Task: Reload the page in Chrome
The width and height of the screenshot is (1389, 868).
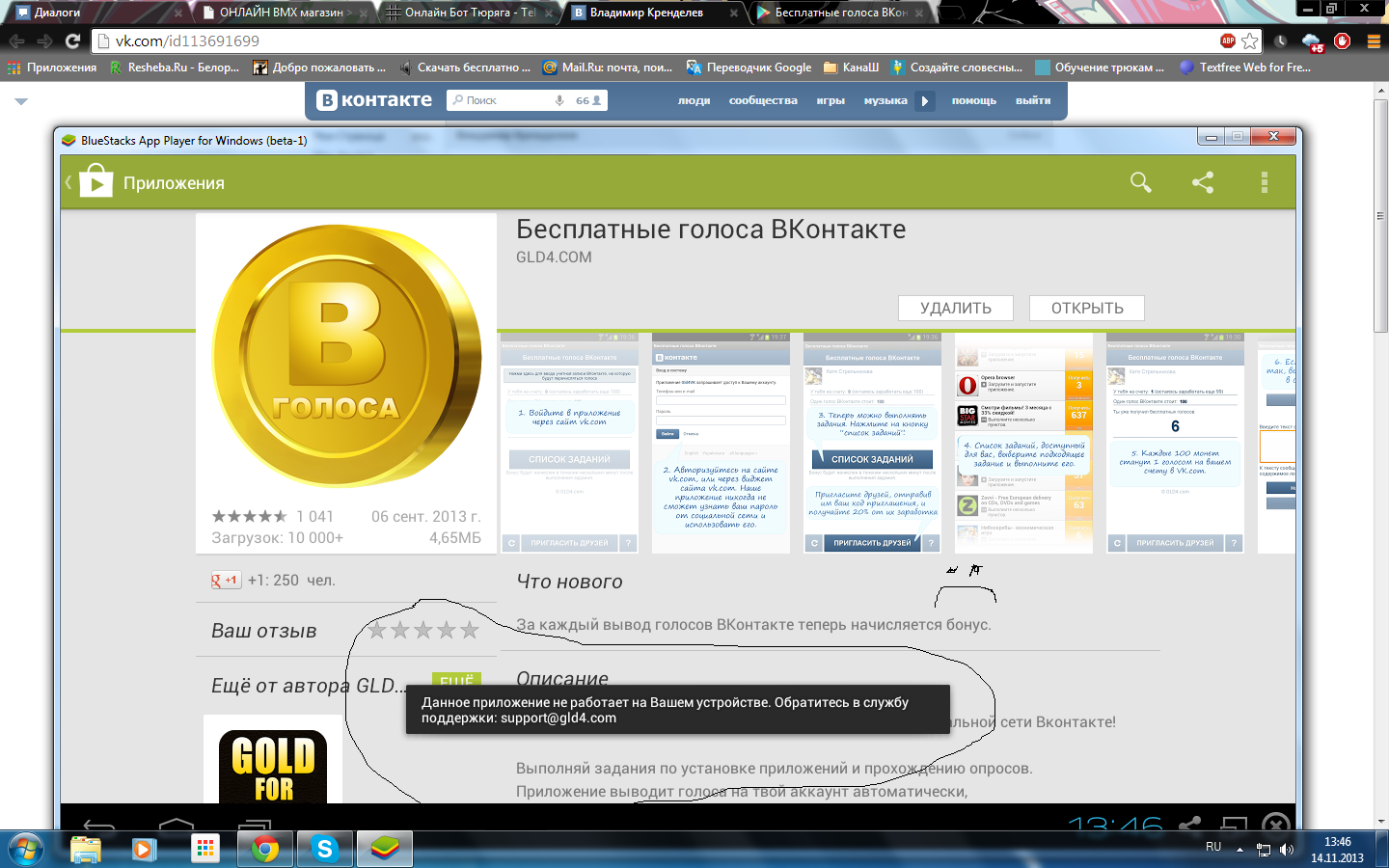Action: pyautogui.click(x=72, y=41)
